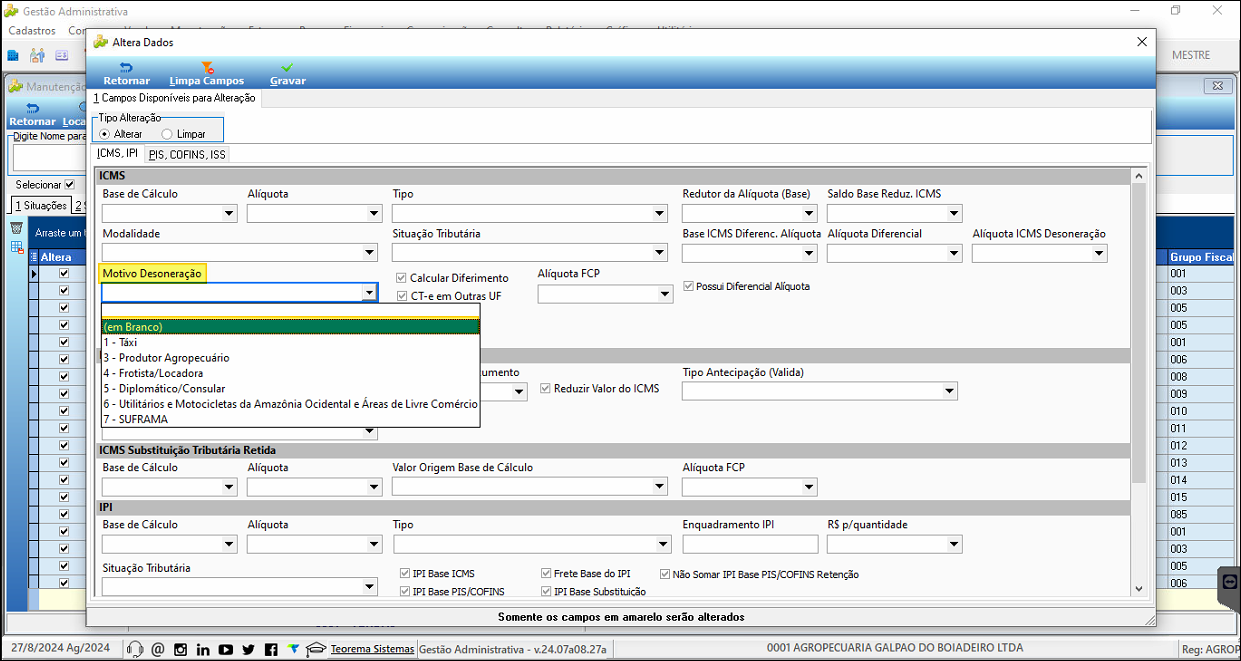Toggle the CT-e em Outras UF checkbox
This screenshot has width=1241, height=661.
tap(402, 296)
